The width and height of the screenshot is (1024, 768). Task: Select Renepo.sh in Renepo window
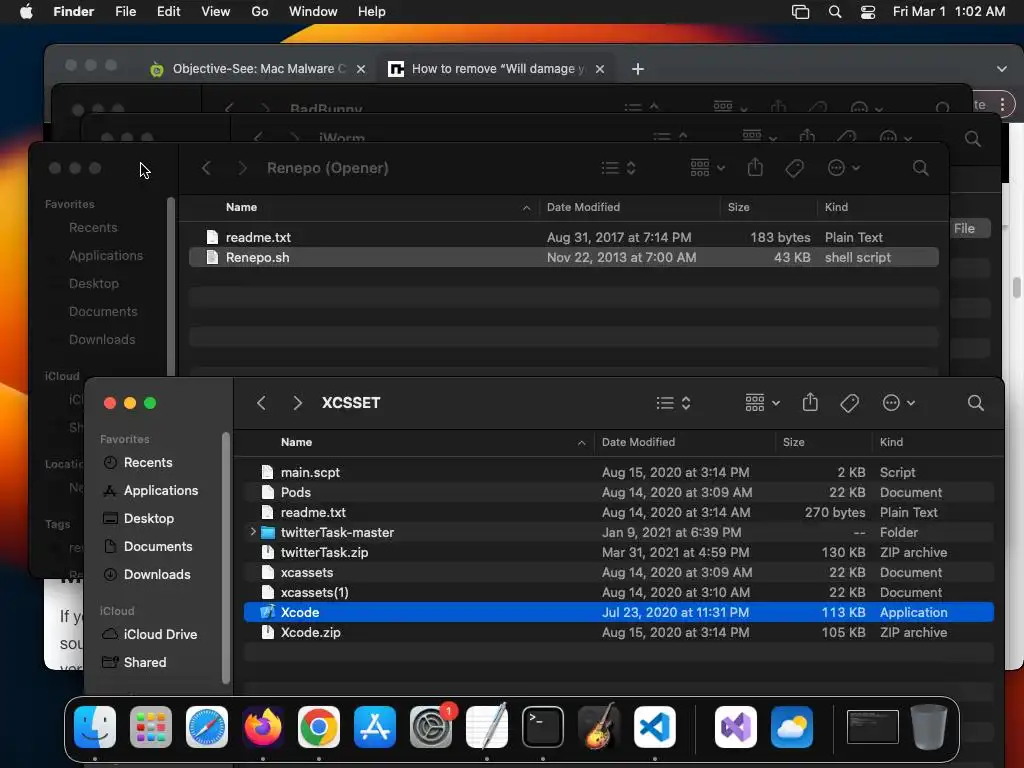pos(564,257)
